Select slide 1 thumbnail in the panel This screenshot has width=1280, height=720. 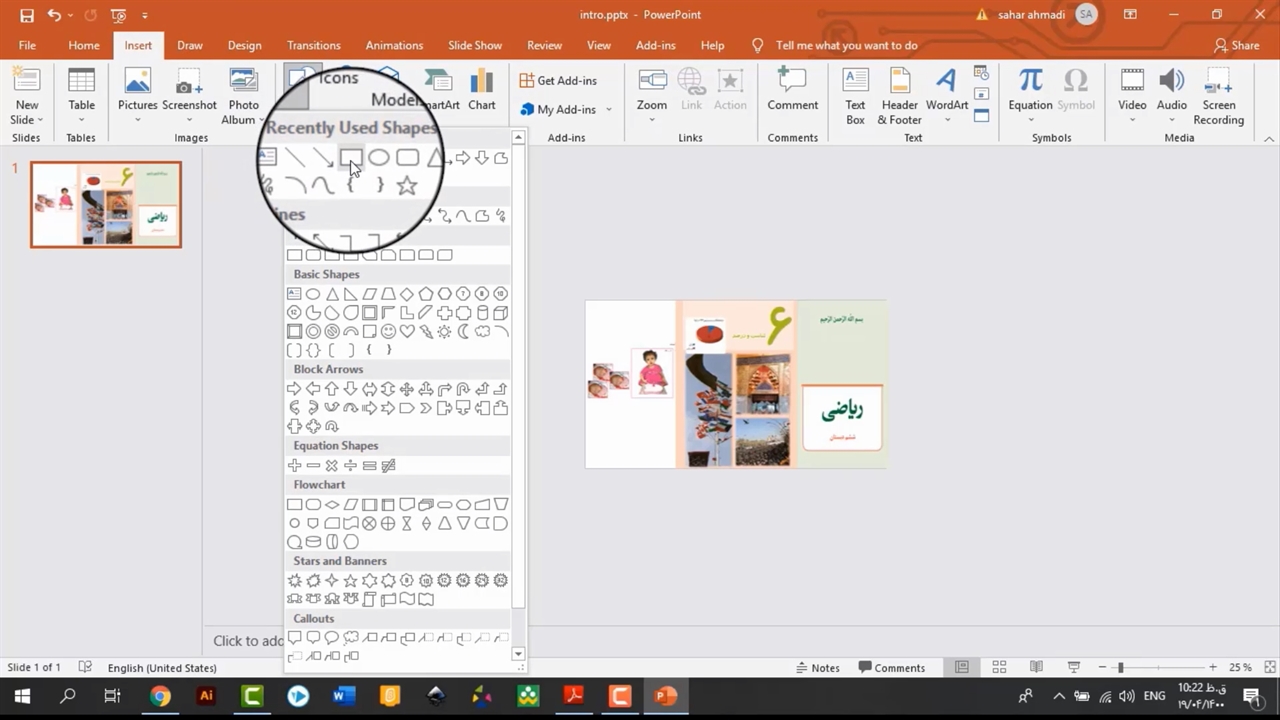(x=106, y=204)
